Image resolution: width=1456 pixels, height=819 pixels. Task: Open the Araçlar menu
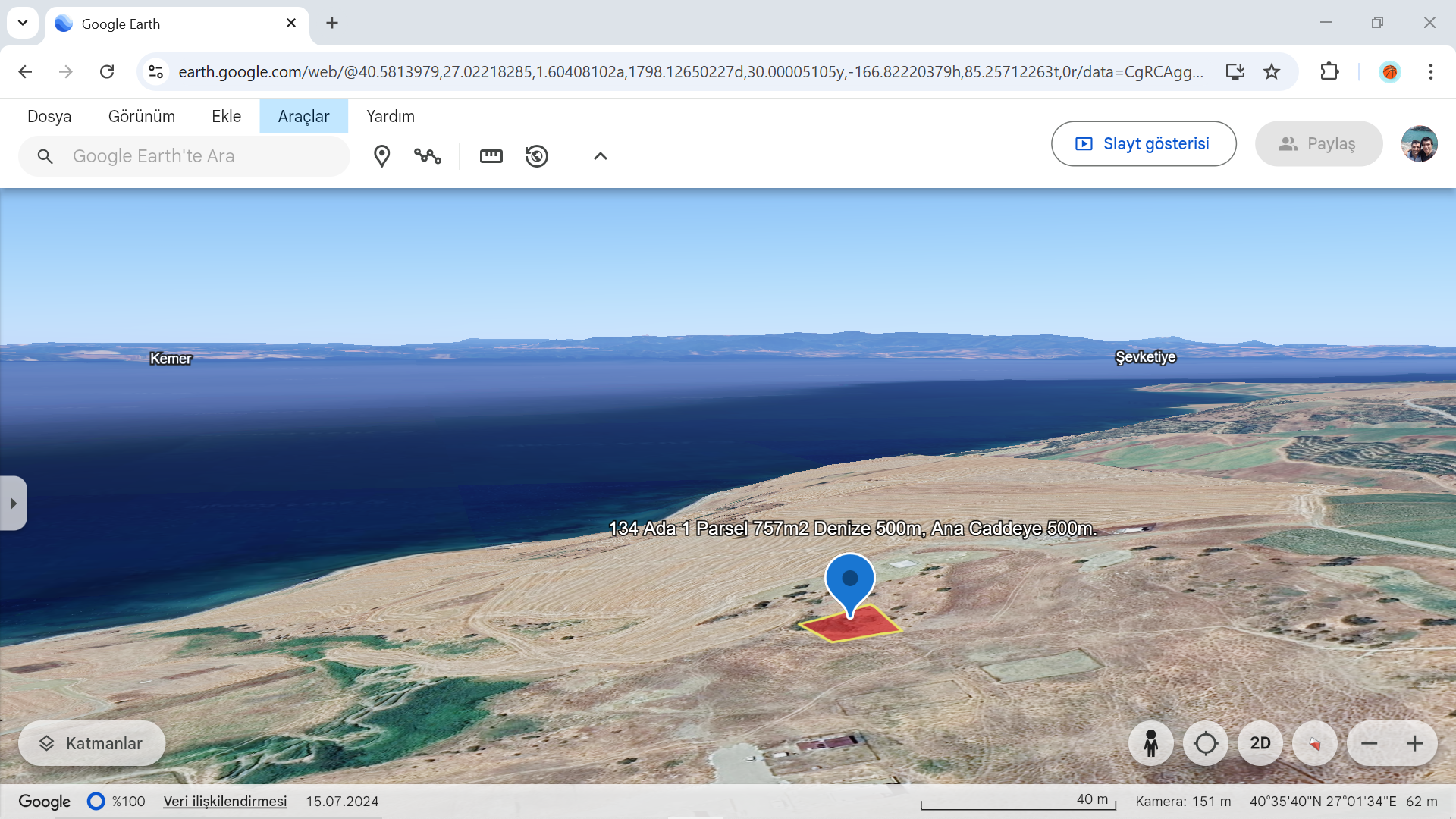(x=303, y=116)
